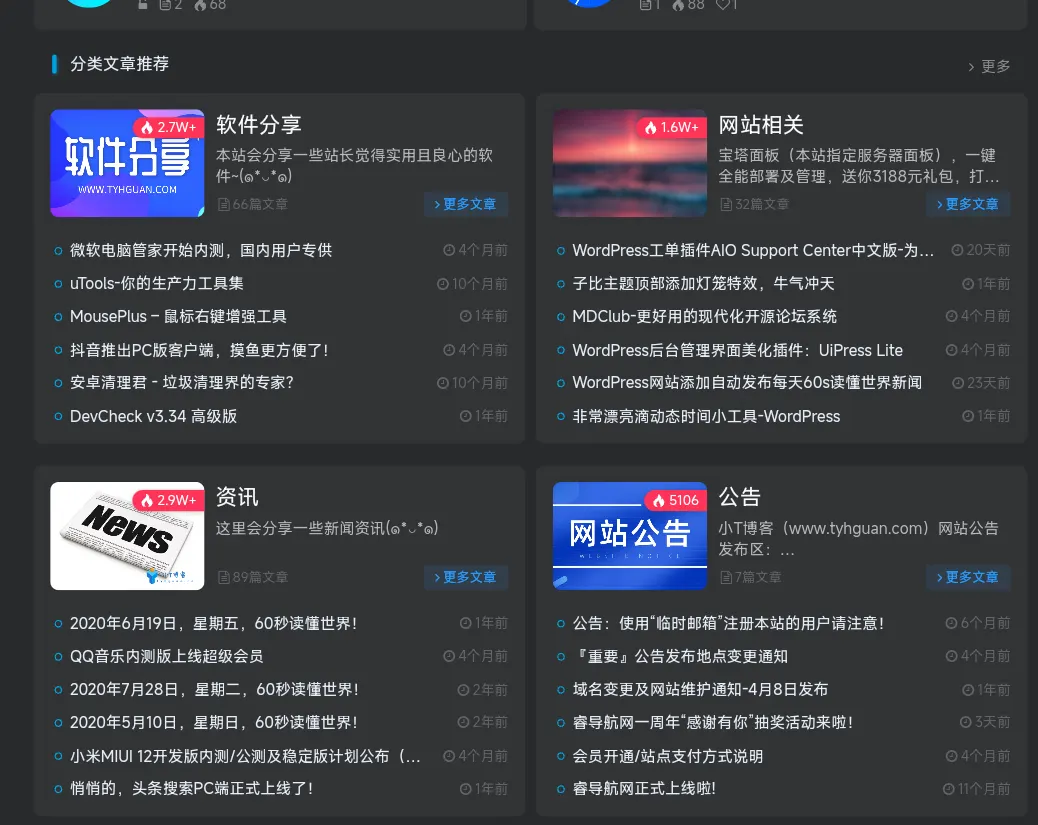Screen dimensions: 1038x825
Task: Click 89篇文章 count in 资讯
Action: pyautogui.click(x=254, y=577)
